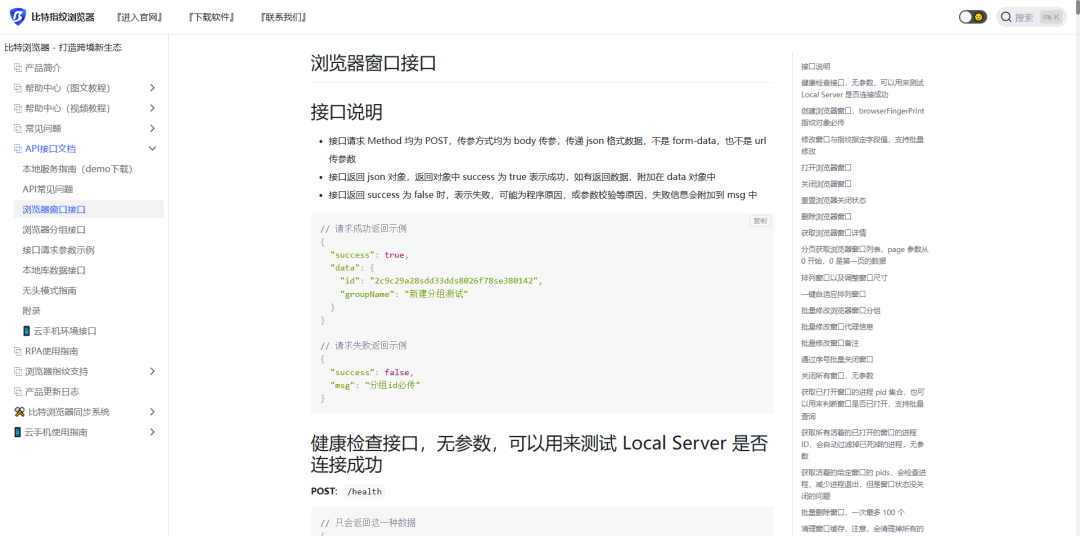Click the 浏览器指纹支持 page icon
Screen dimensions: 1080x536
pyautogui.click(x=18, y=371)
